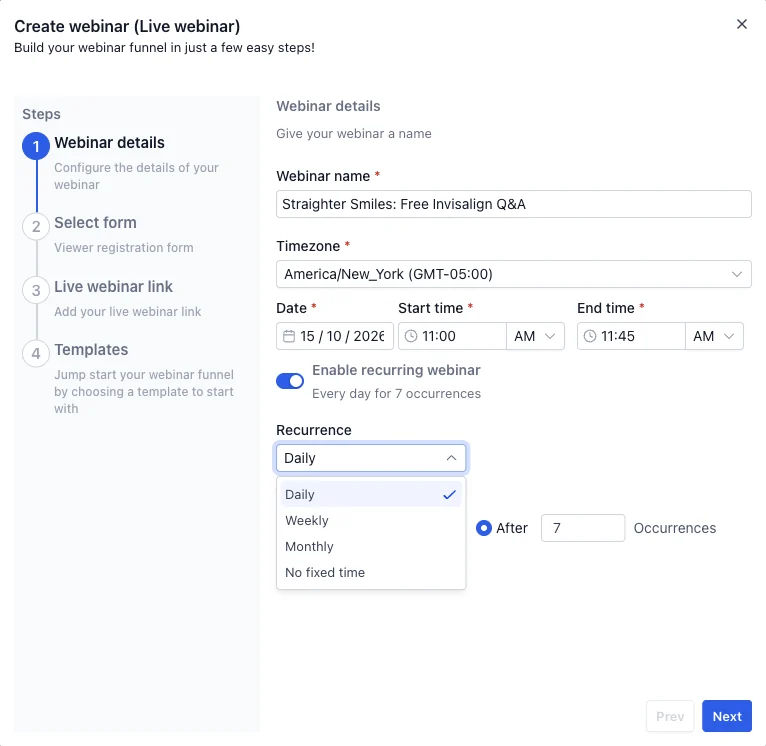Click the Start time 11:00 field

[452, 336]
